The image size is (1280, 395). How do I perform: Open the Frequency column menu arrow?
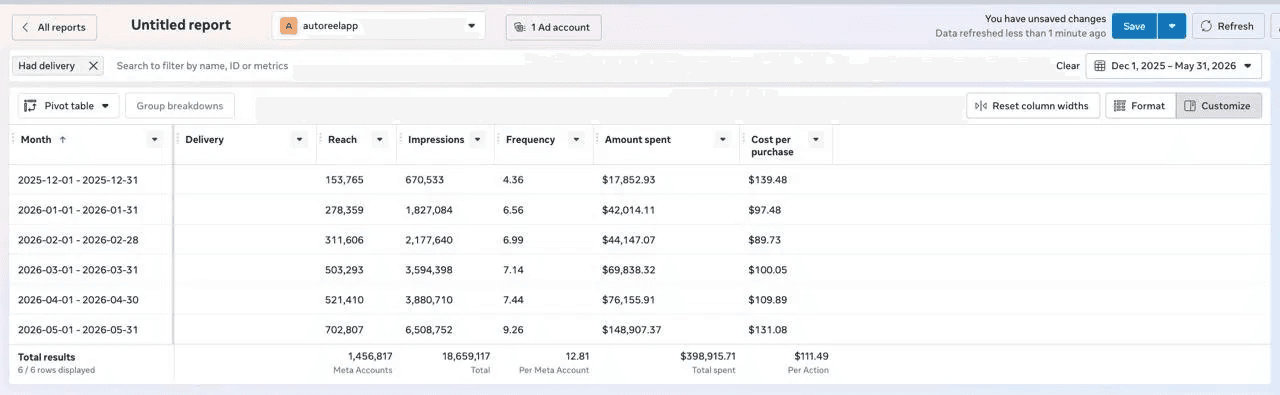point(577,140)
